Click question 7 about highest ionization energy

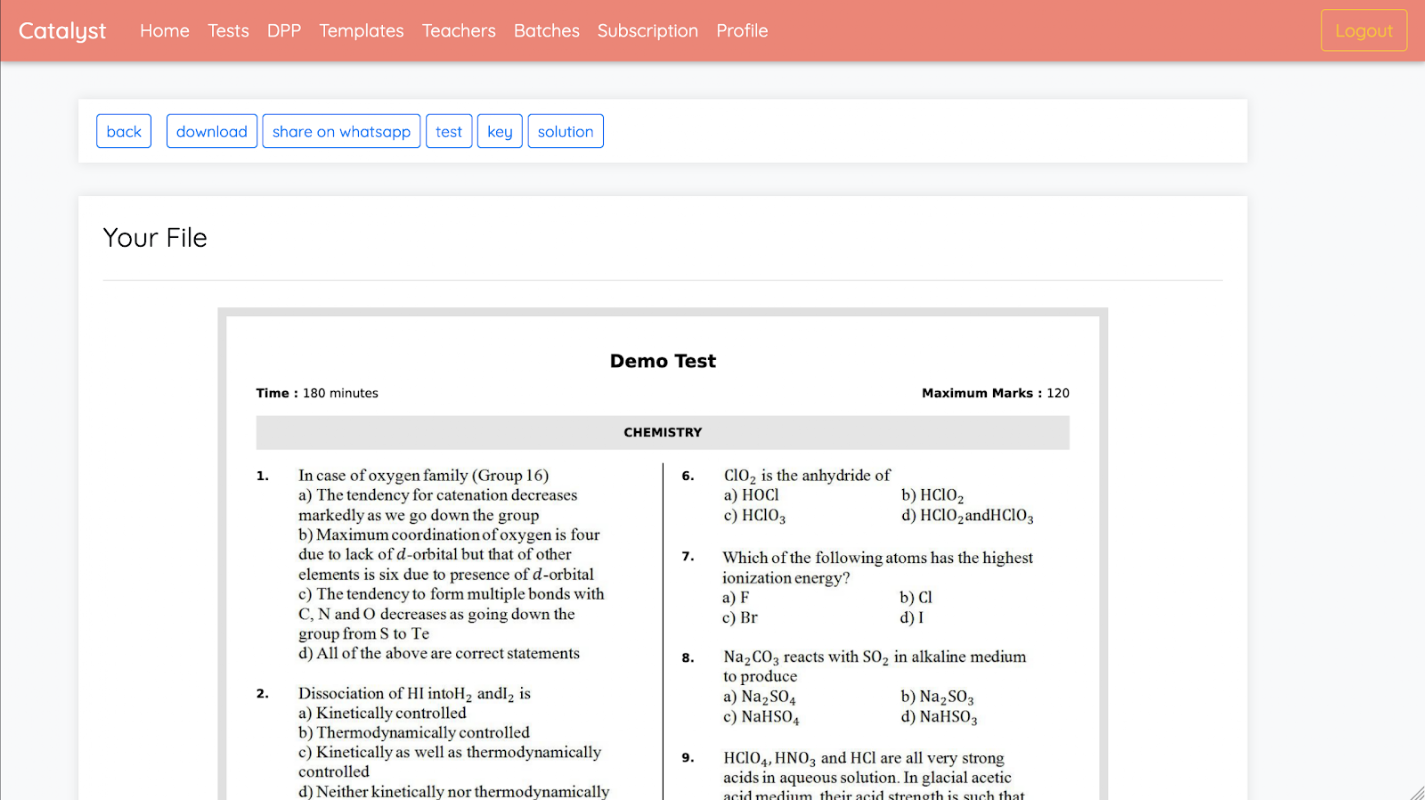pos(878,568)
